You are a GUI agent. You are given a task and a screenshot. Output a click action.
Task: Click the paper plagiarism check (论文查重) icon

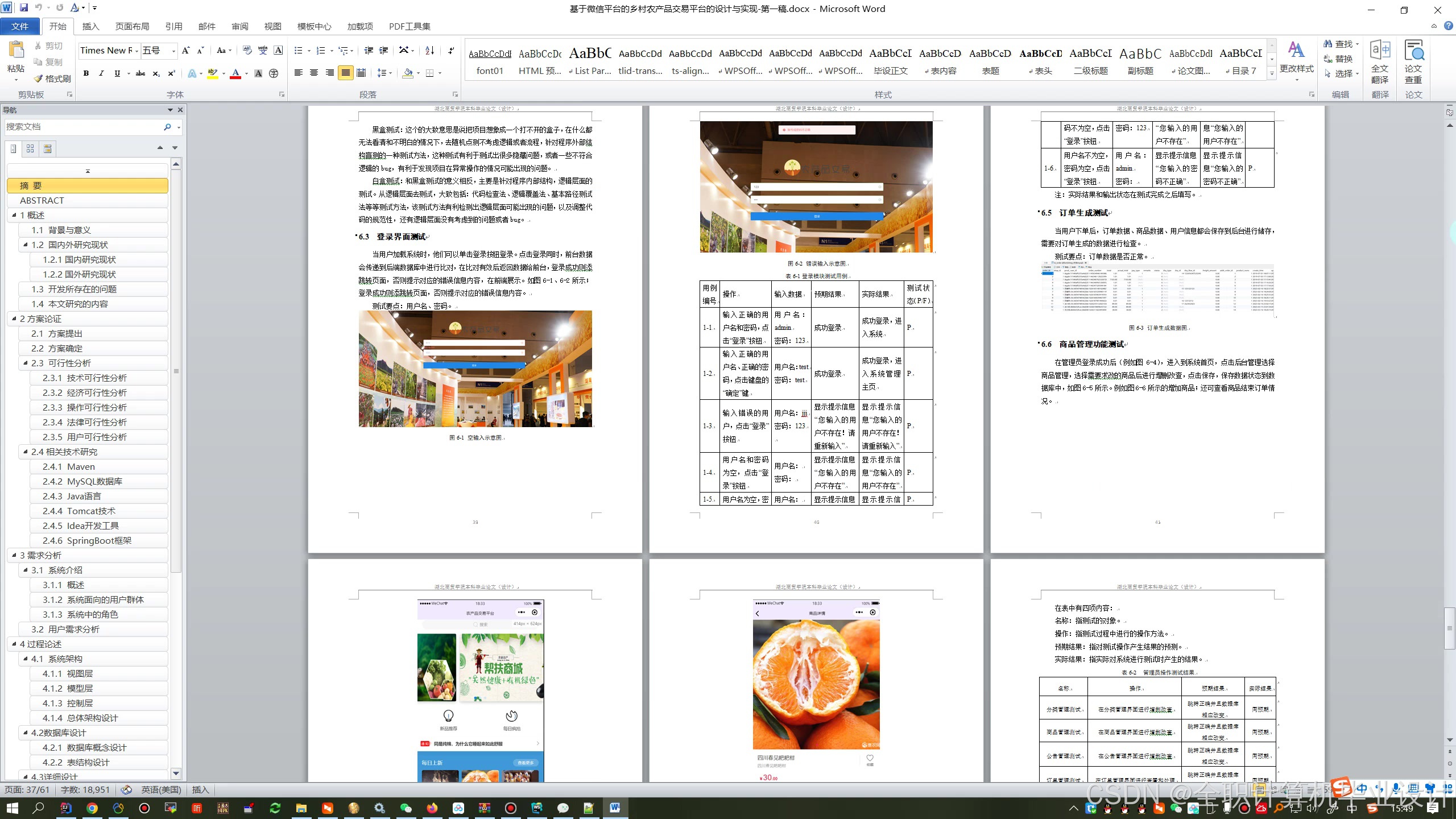[1413, 61]
